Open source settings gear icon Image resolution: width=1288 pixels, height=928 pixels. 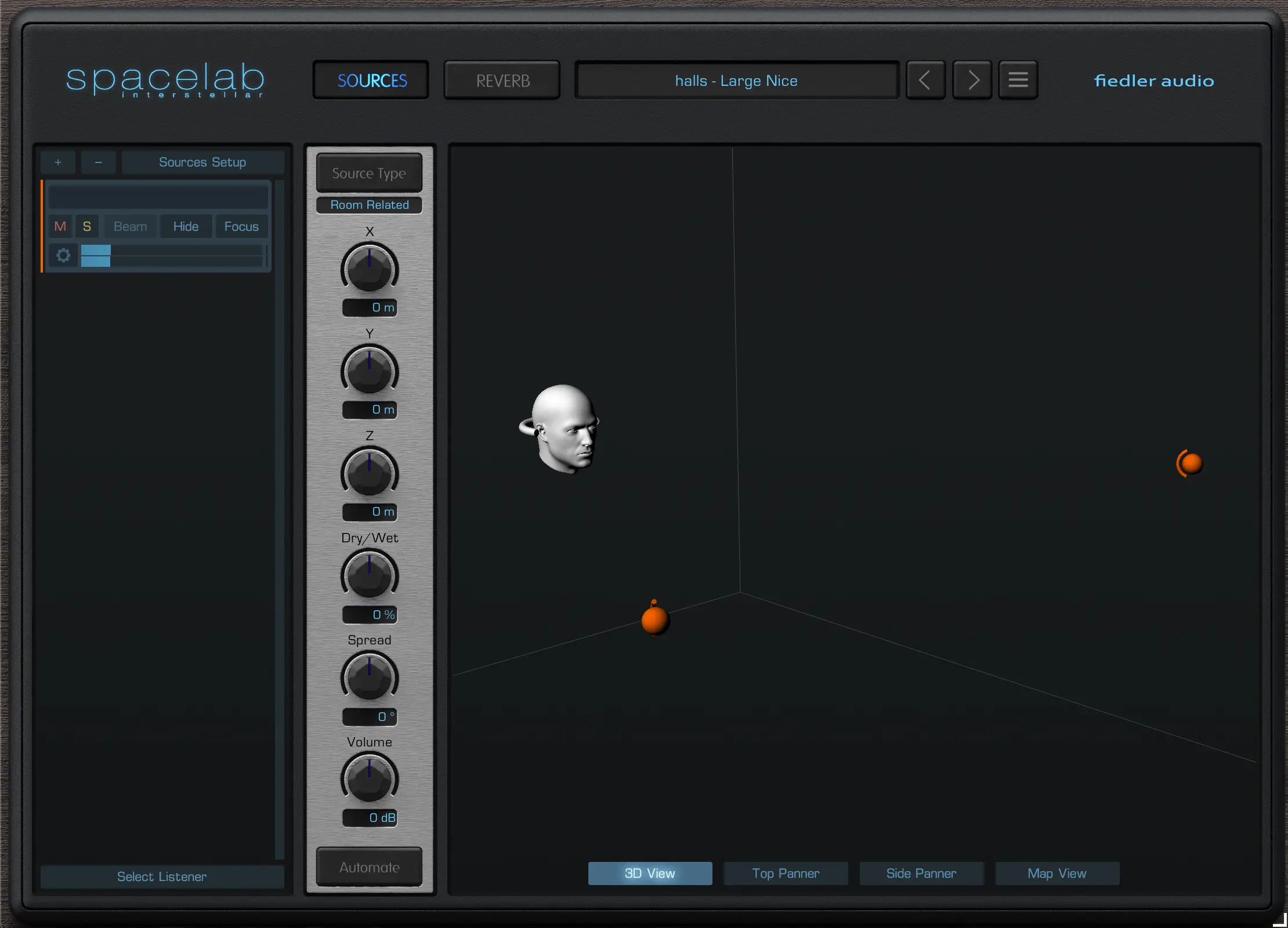(63, 255)
